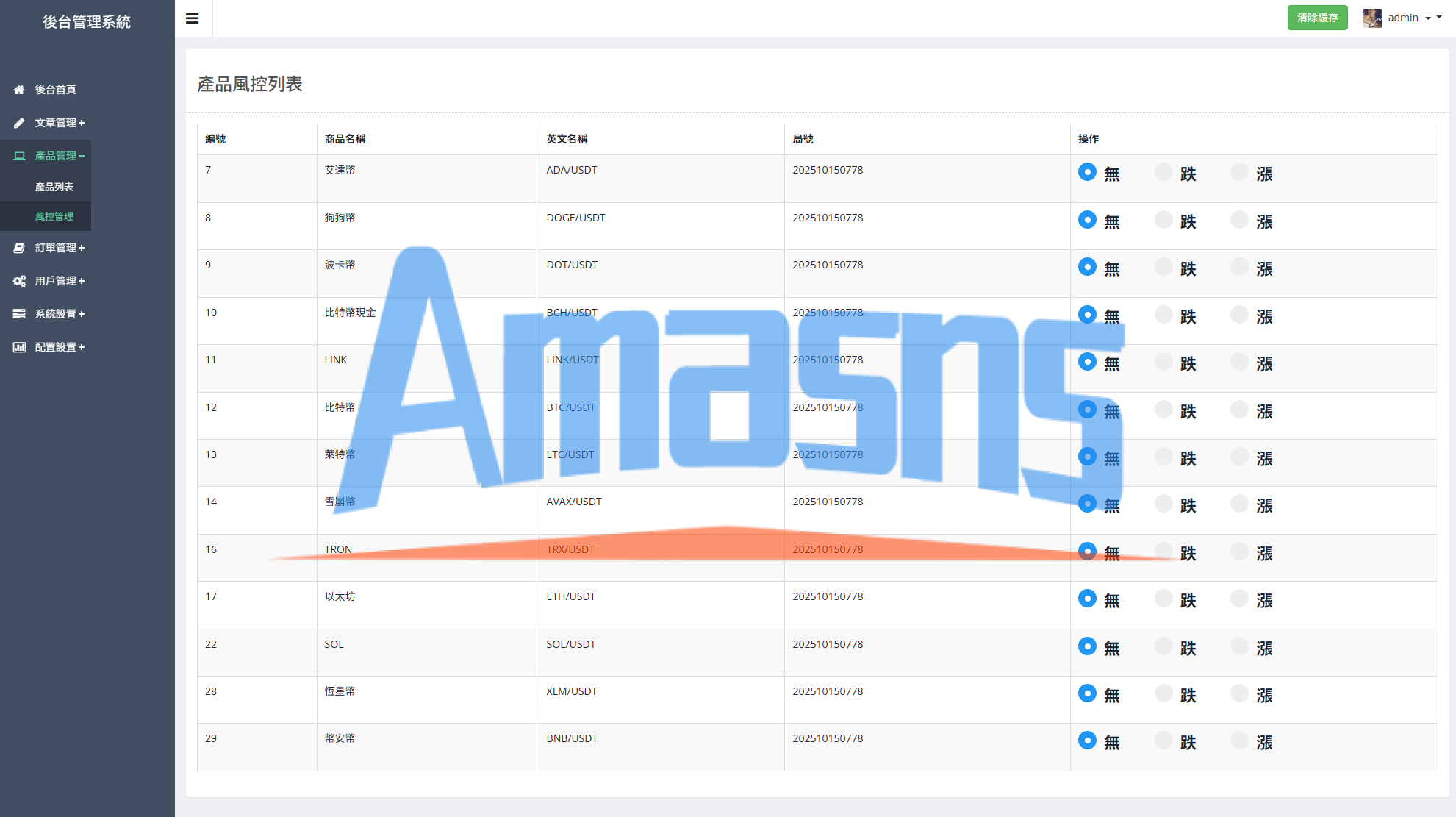Open 產品列表 submenu item
The image size is (1456, 817).
pyautogui.click(x=54, y=187)
